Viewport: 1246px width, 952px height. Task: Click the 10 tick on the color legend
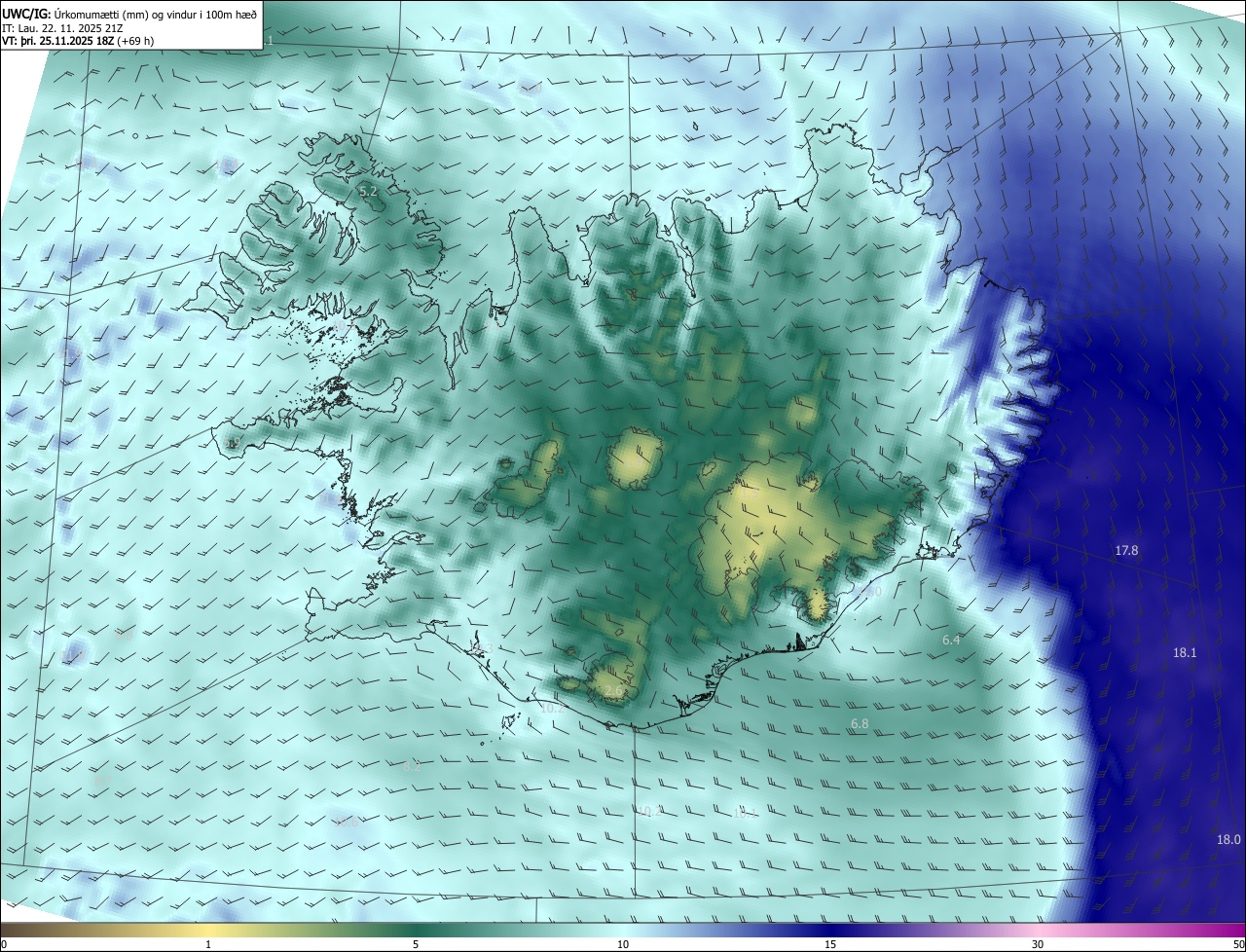click(623, 944)
